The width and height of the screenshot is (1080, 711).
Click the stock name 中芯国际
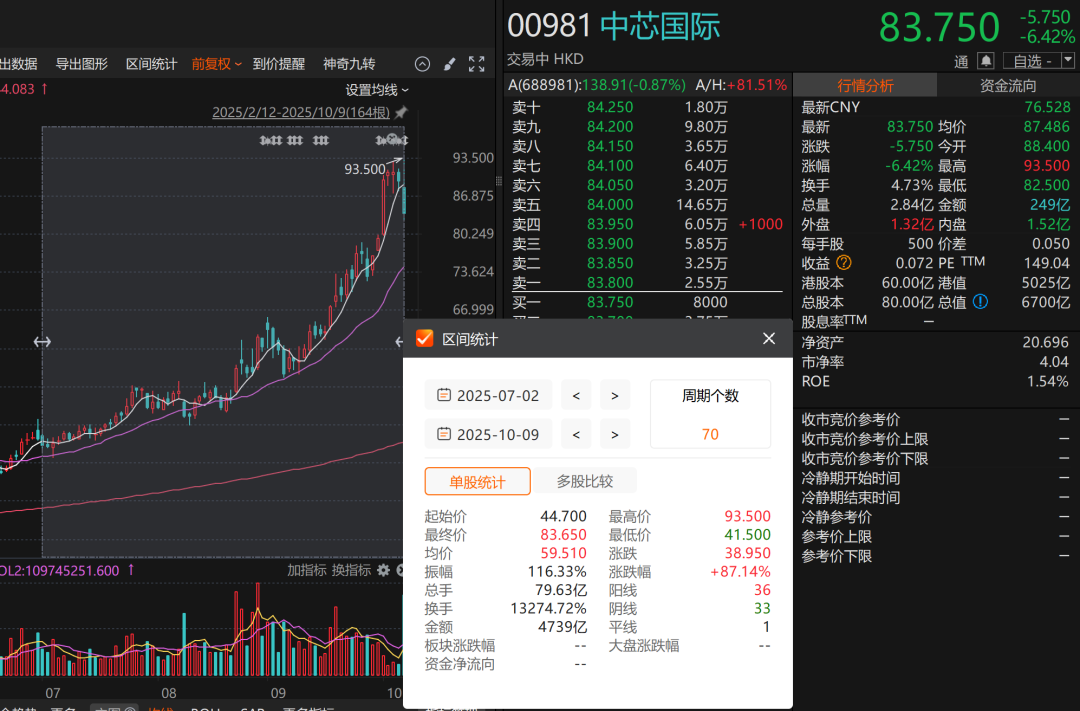660,26
